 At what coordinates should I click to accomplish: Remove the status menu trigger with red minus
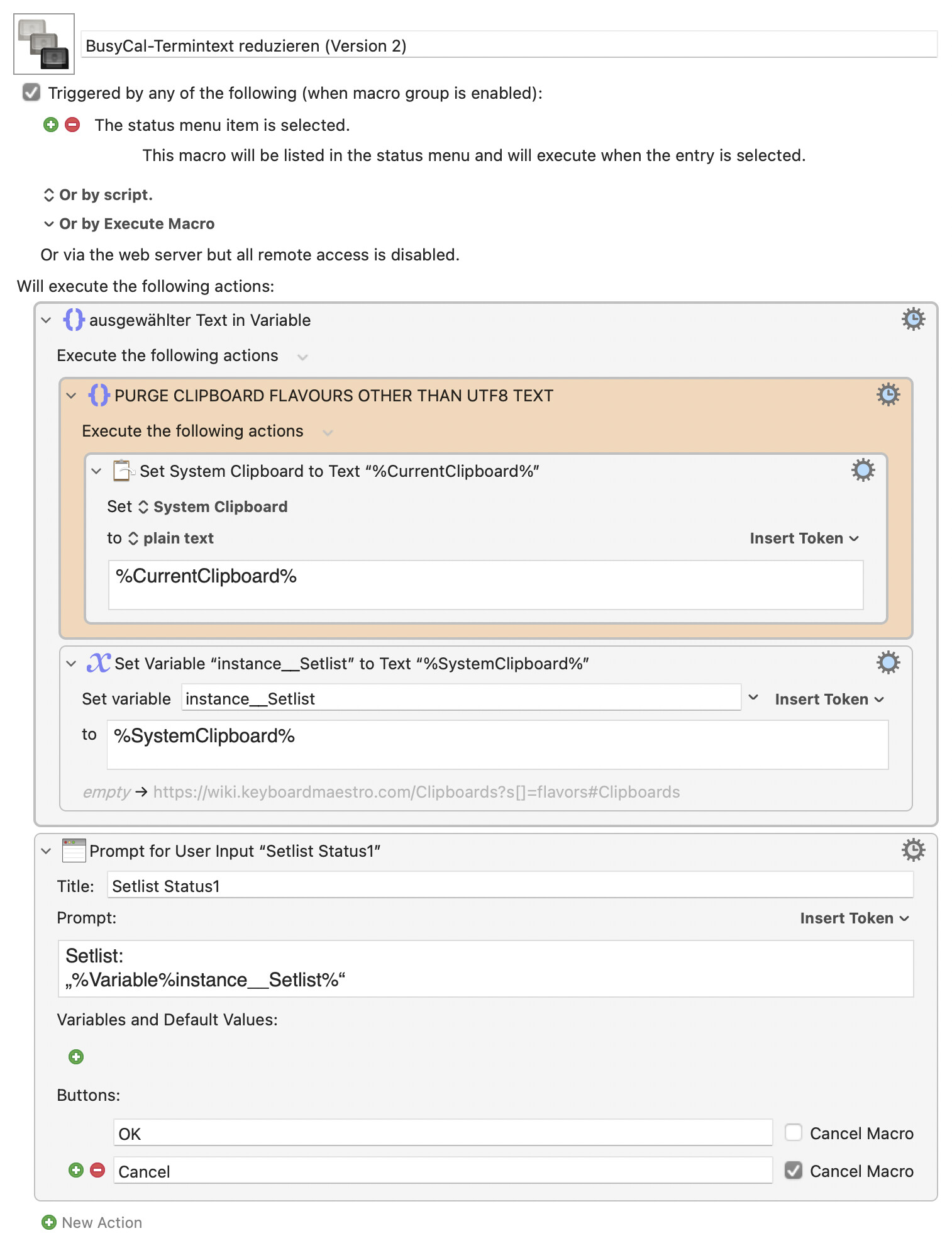pos(73,125)
